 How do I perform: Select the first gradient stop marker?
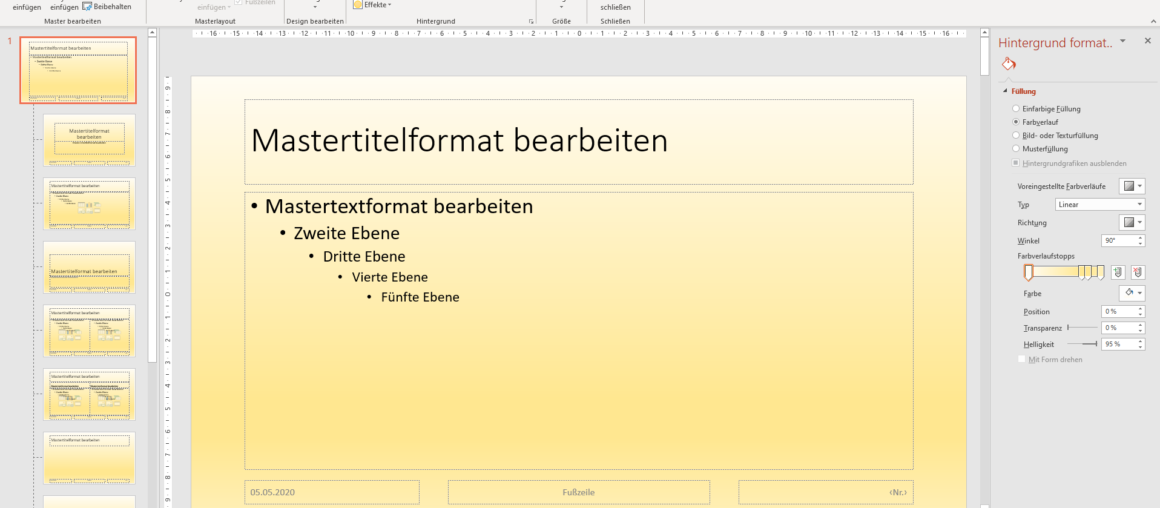[1028, 274]
